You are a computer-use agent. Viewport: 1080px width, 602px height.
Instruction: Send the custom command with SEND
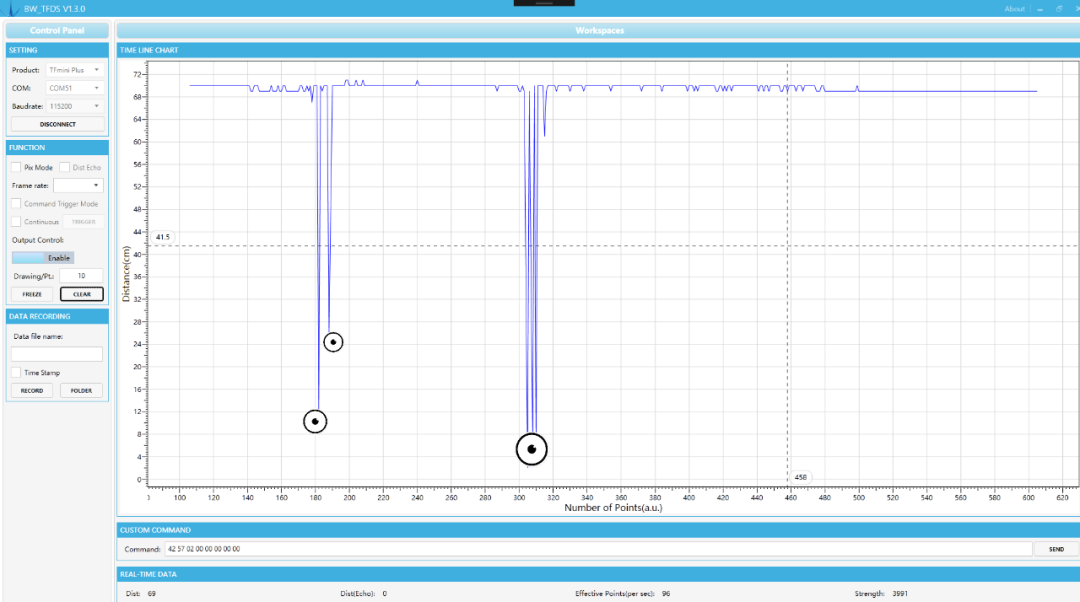click(1055, 549)
